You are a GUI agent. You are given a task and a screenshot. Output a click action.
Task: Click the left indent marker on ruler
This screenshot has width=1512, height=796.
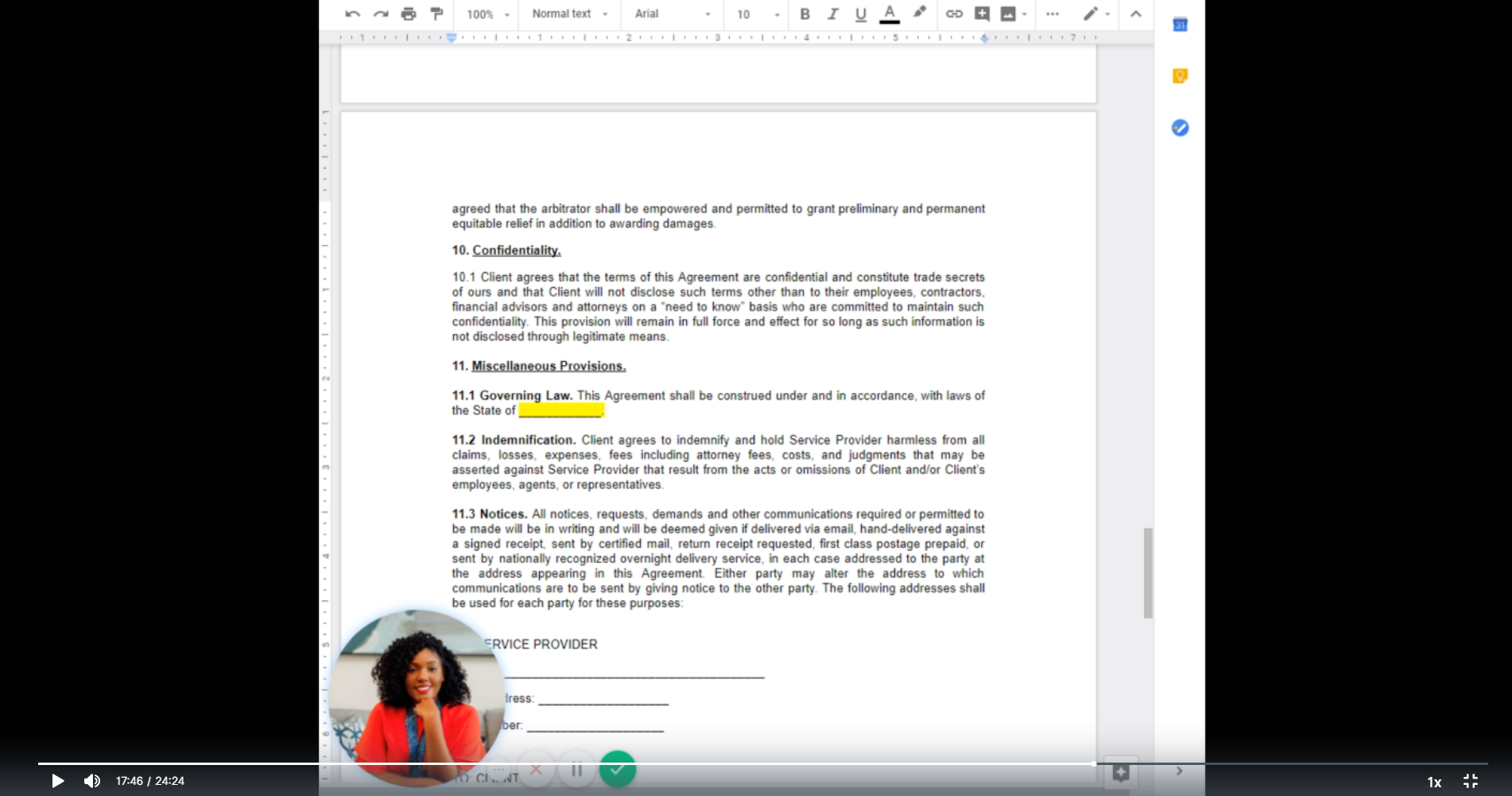pos(452,37)
